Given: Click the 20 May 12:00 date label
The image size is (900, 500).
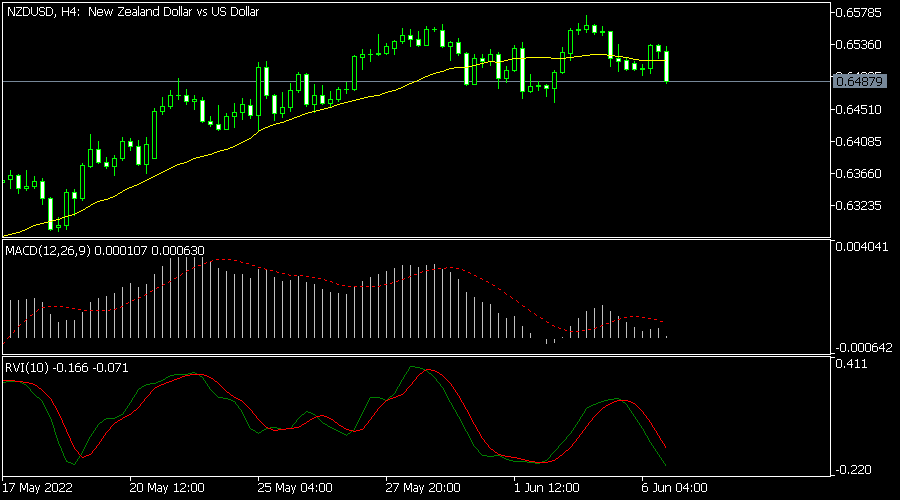Looking at the screenshot, I should tap(167, 488).
